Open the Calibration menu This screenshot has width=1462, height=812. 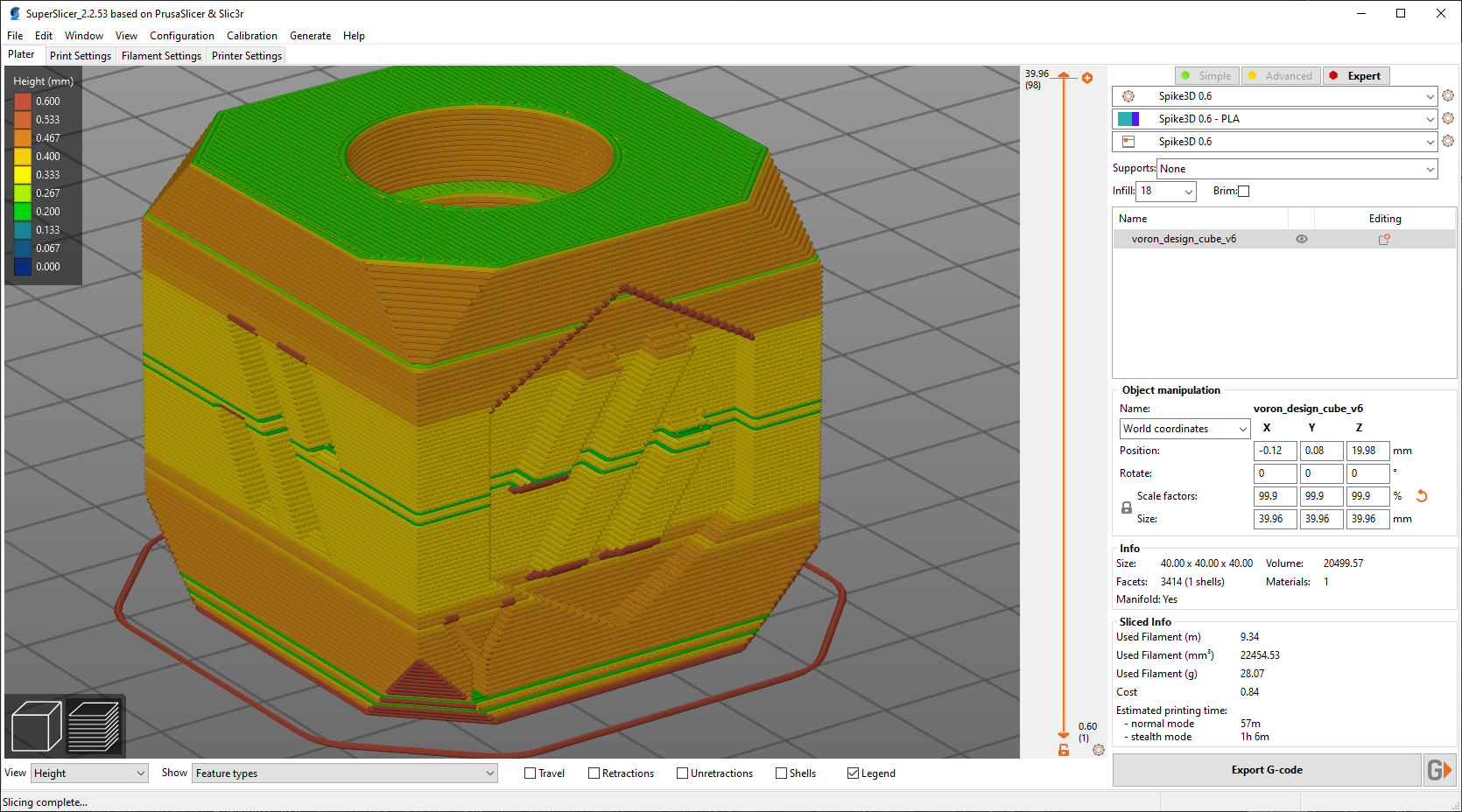click(x=252, y=36)
